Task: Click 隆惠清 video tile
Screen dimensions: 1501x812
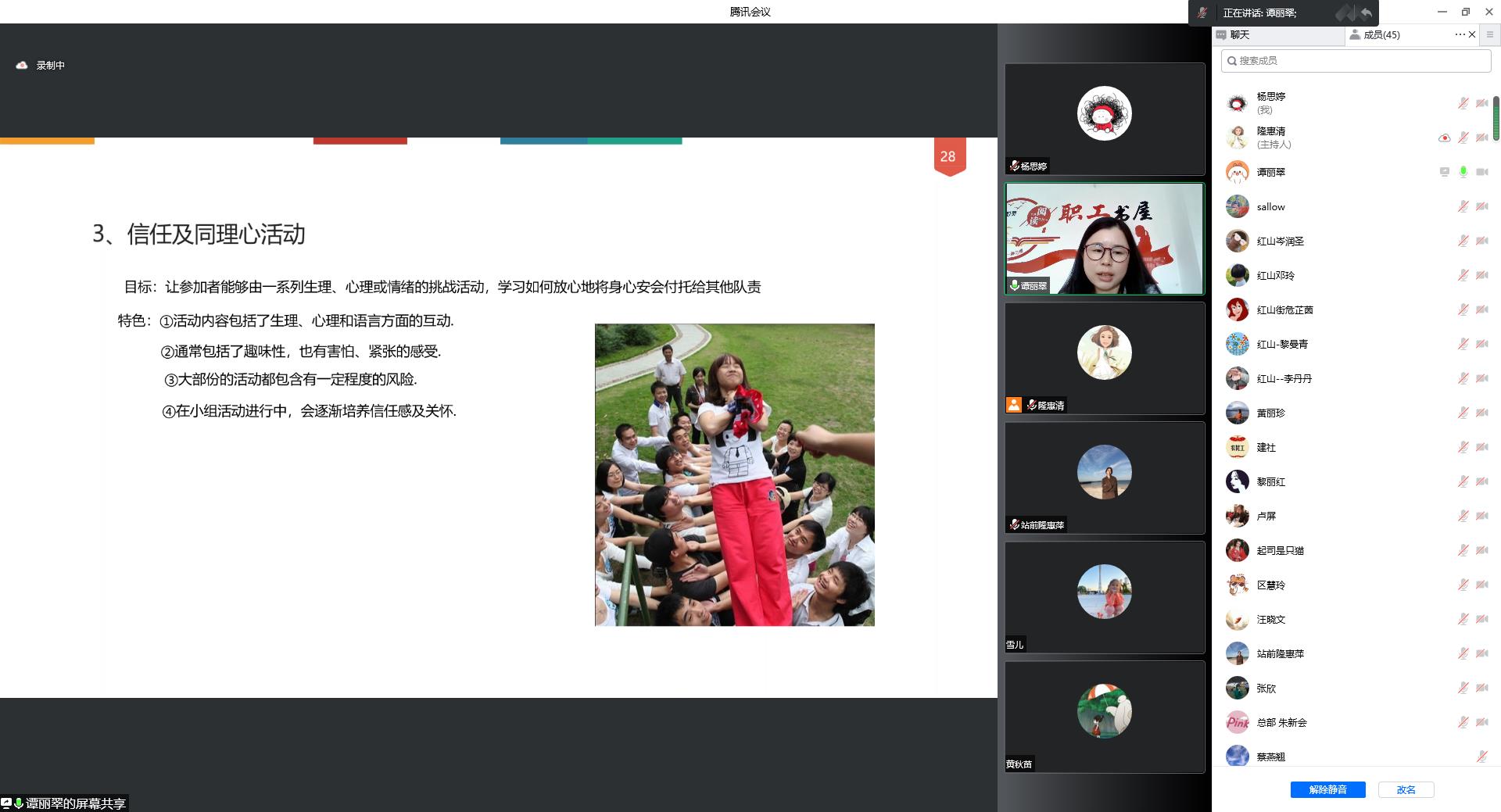Action: click(x=1104, y=358)
